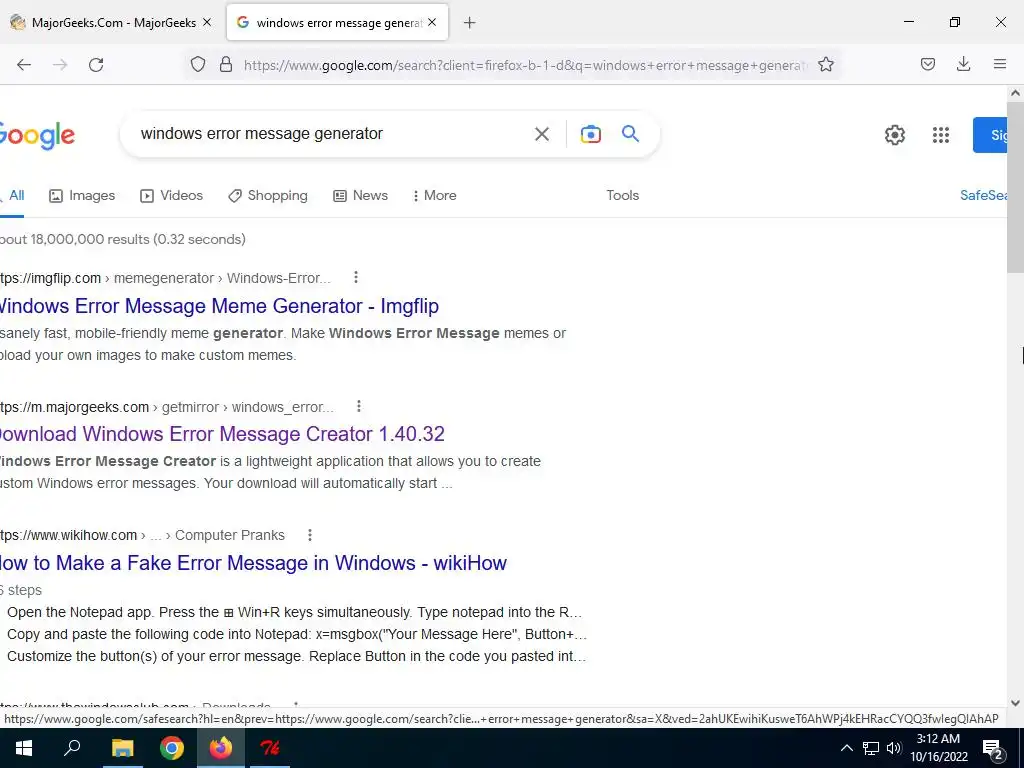Open options for the wikihow result
The height and width of the screenshot is (768, 1024).
tap(310, 536)
